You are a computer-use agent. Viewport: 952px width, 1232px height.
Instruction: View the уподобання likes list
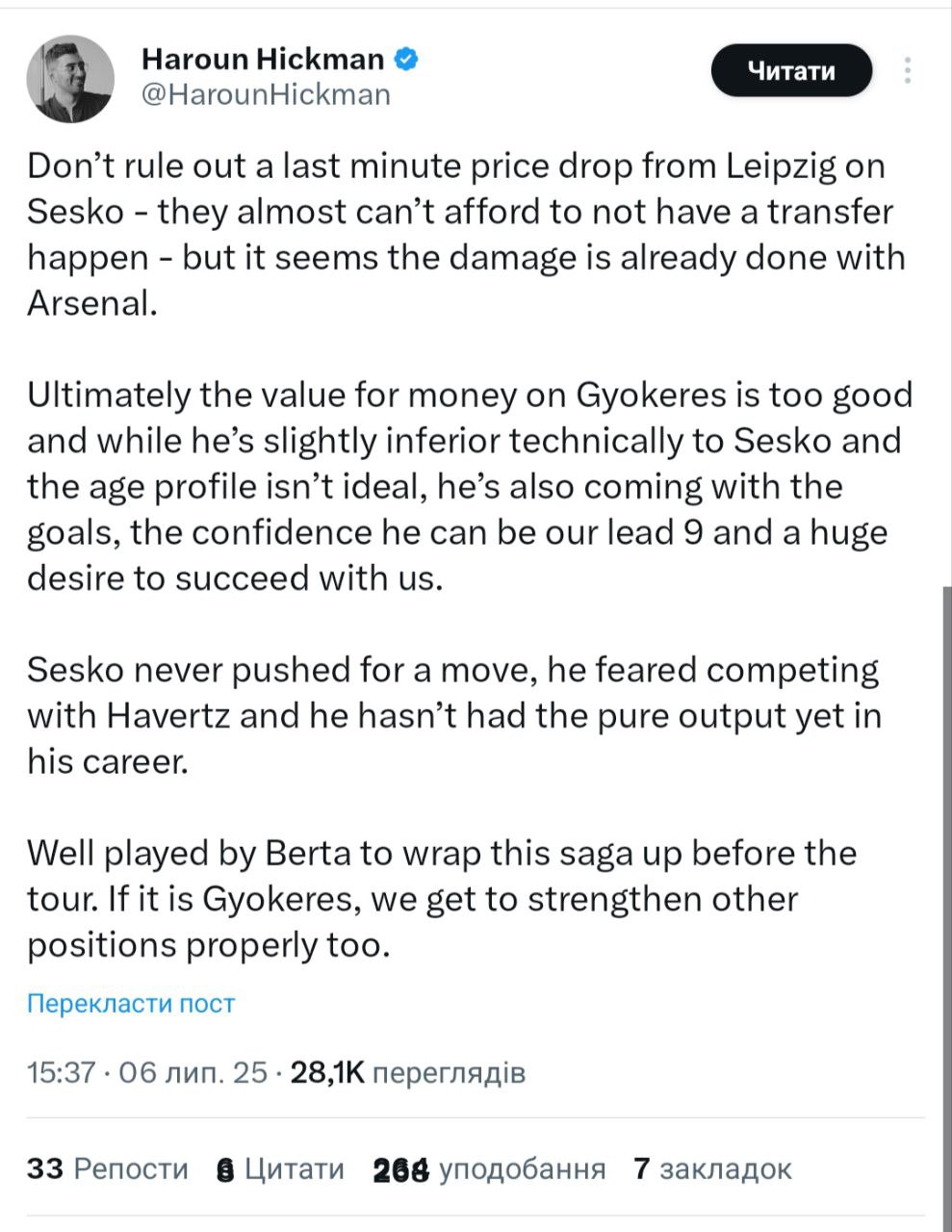pos(489,1168)
